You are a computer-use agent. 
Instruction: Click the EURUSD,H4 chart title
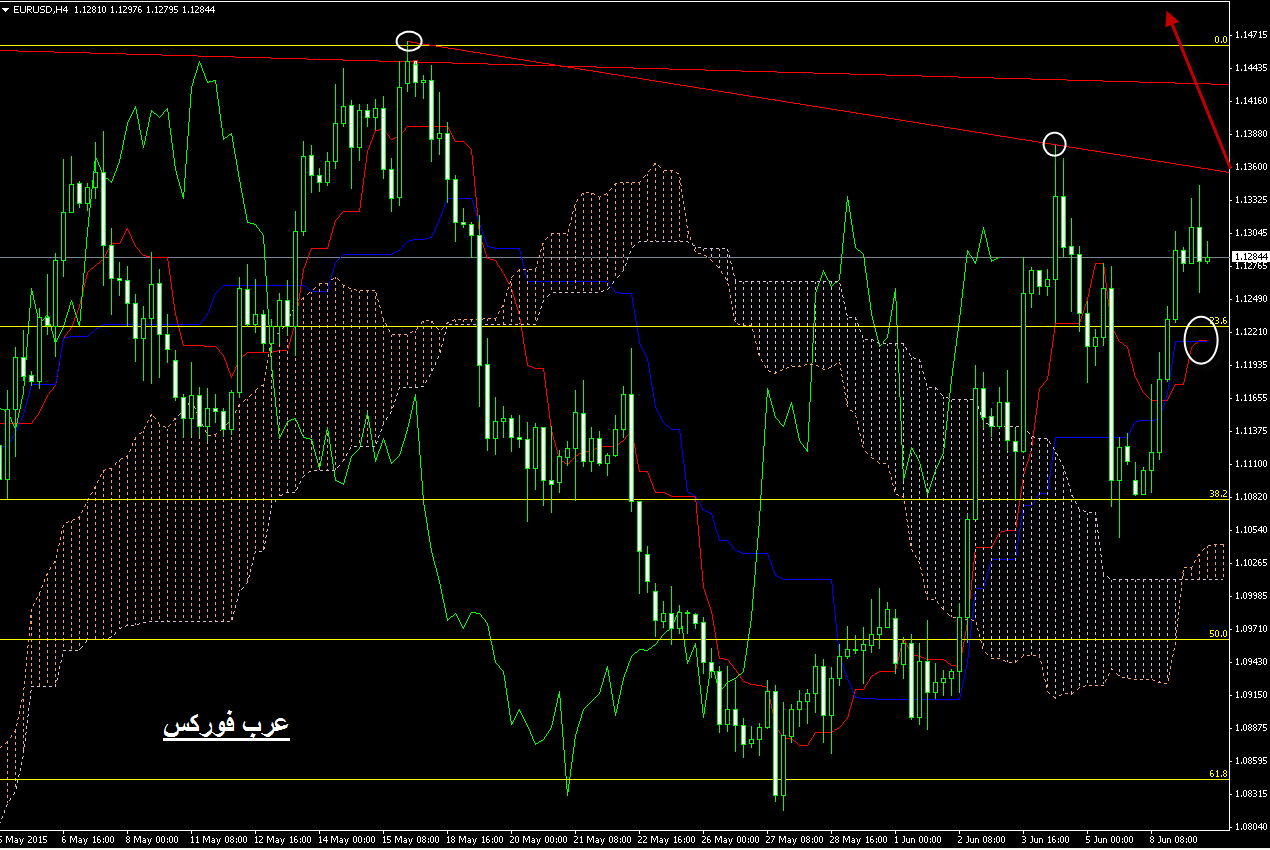coord(41,8)
